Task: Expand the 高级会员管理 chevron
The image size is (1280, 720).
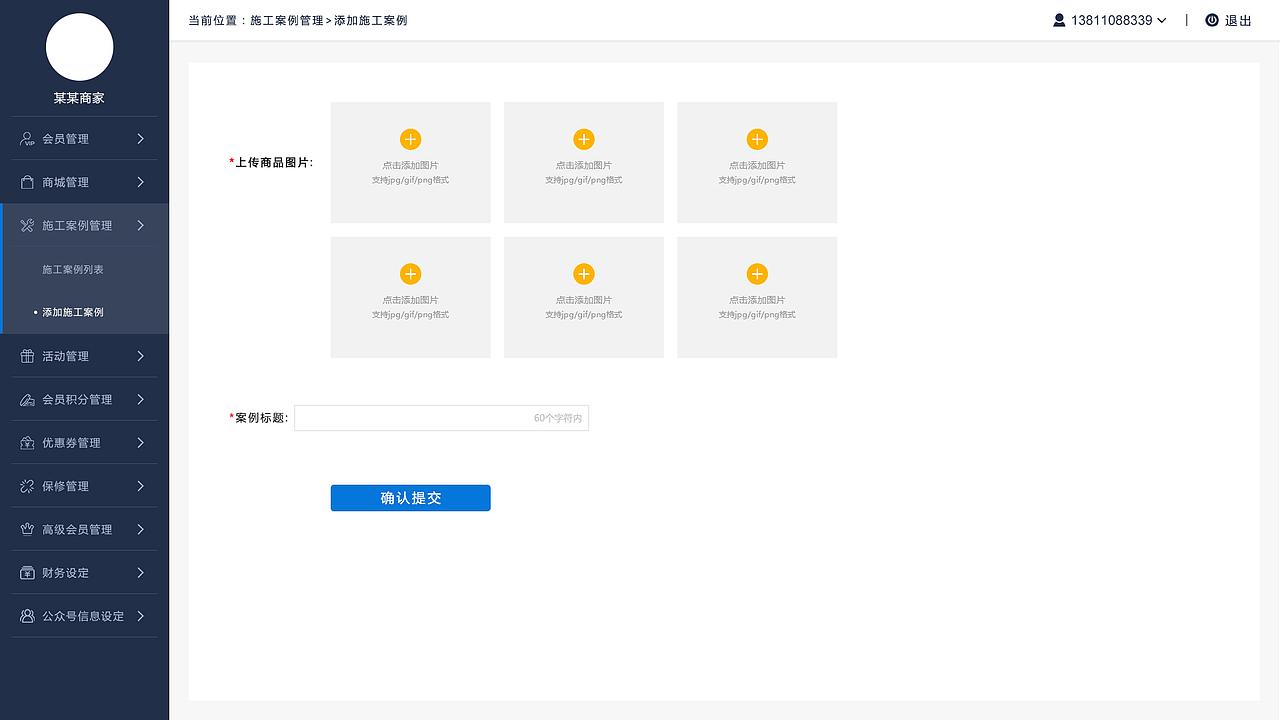Action: tap(141, 529)
